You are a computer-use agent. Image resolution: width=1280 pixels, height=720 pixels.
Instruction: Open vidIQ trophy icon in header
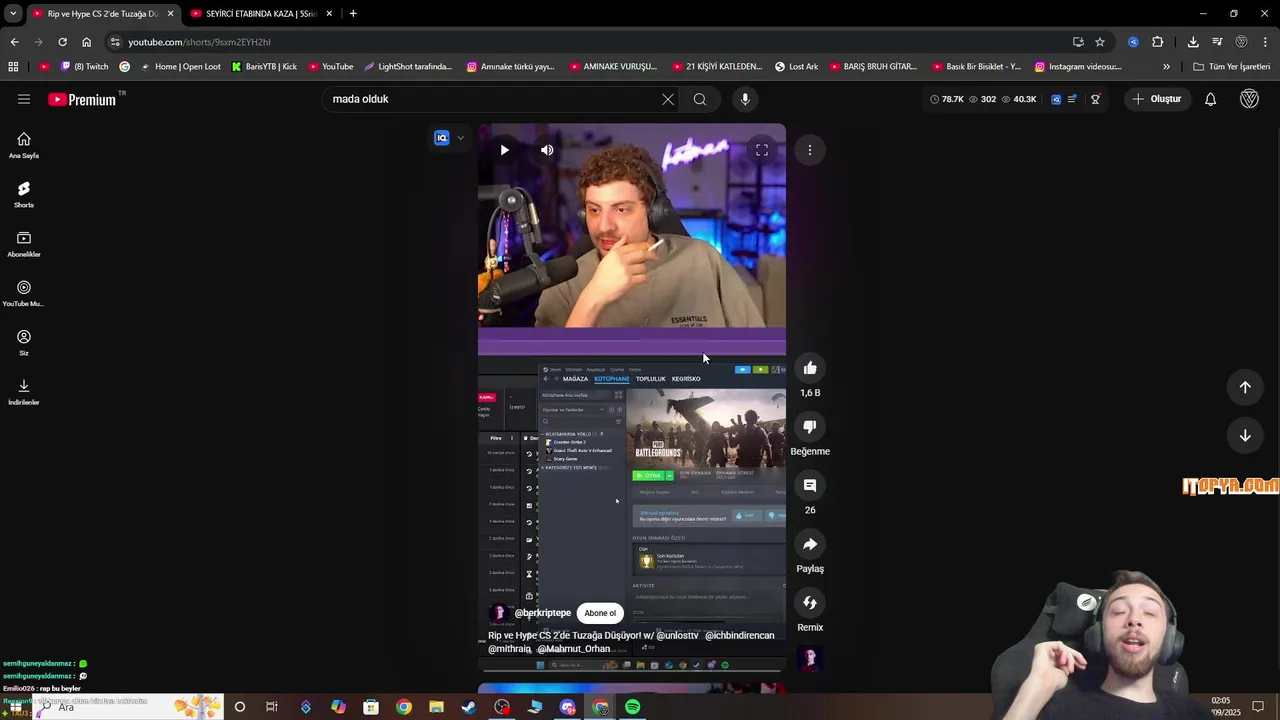coord(1096,99)
